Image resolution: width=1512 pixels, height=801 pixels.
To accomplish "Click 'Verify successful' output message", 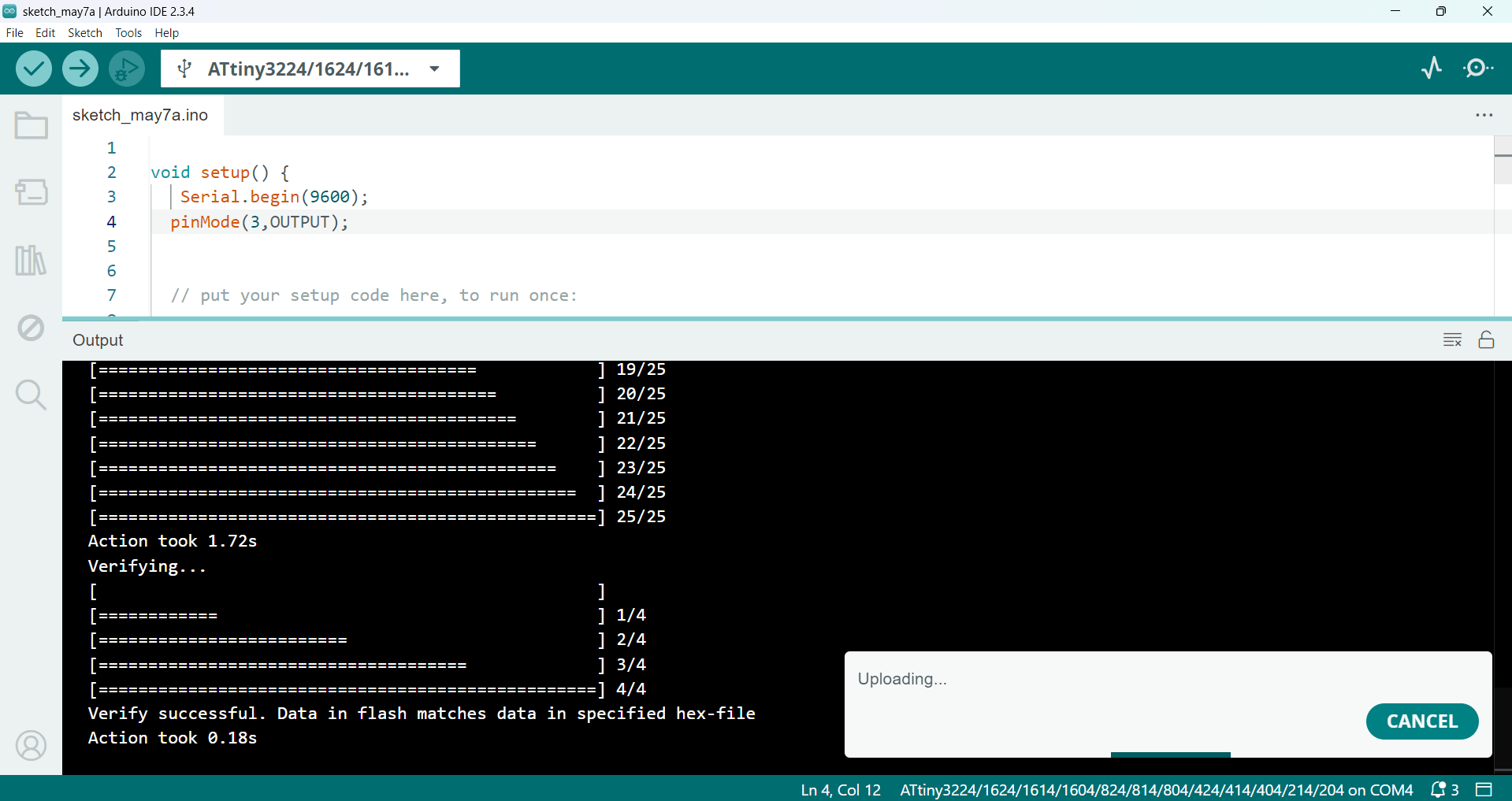I will point(422,714).
